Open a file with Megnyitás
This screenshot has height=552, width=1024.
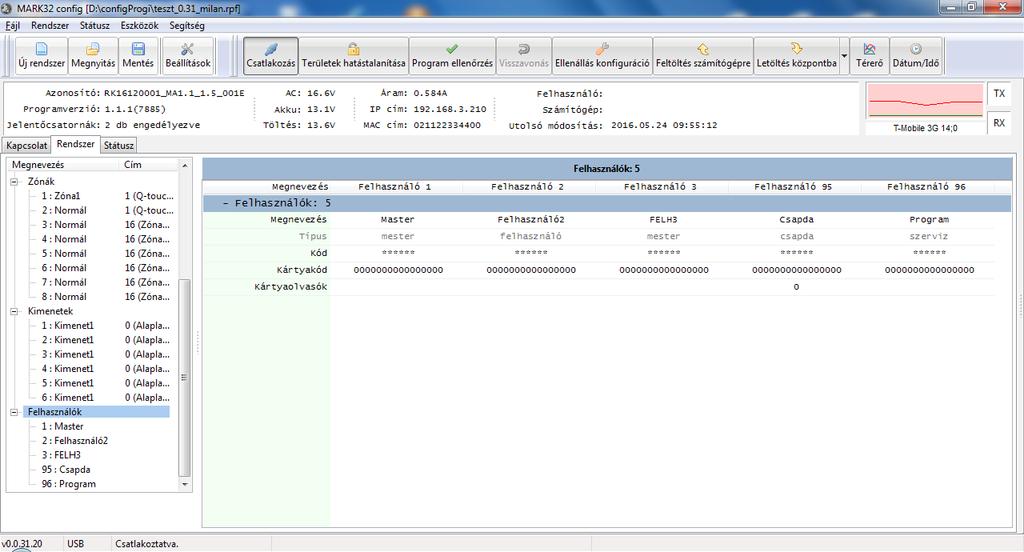[93, 56]
